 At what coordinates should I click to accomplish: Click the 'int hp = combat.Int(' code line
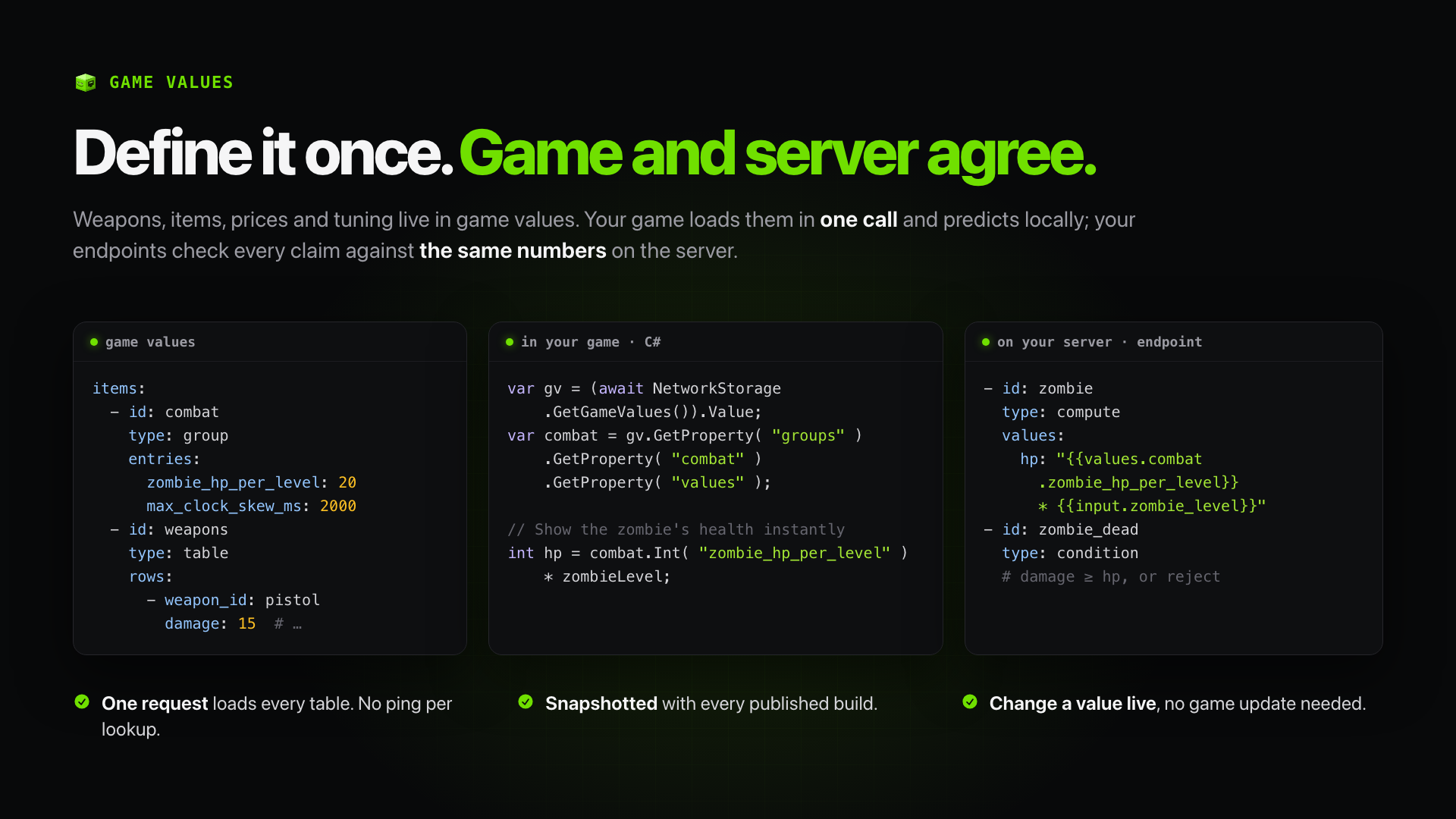tap(708, 553)
